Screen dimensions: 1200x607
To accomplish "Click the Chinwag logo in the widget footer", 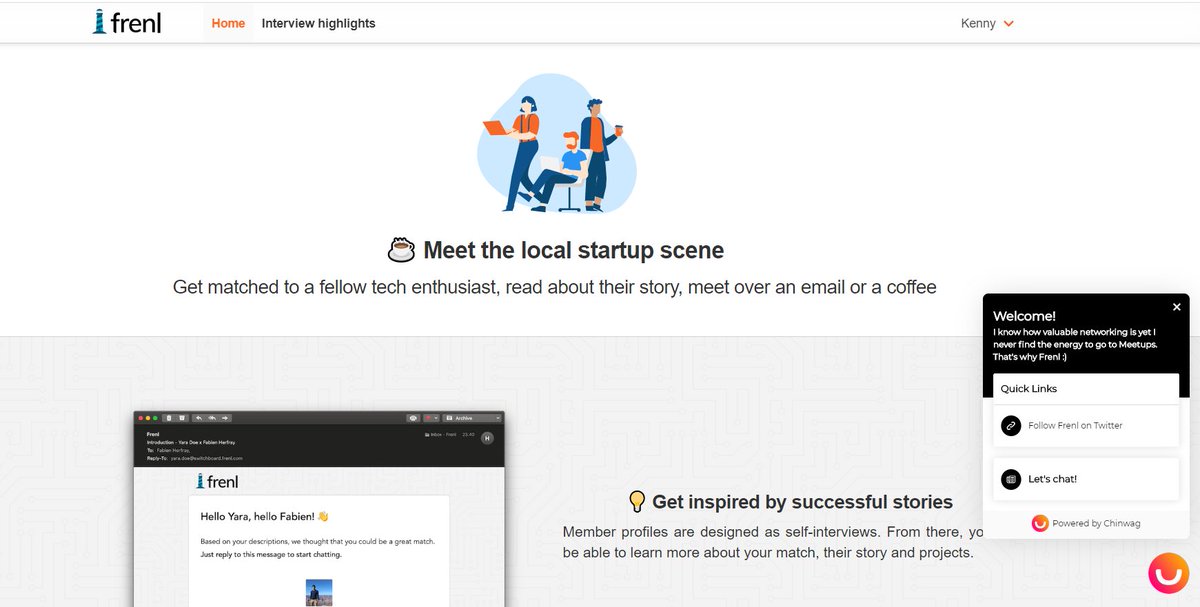I will pos(1040,523).
